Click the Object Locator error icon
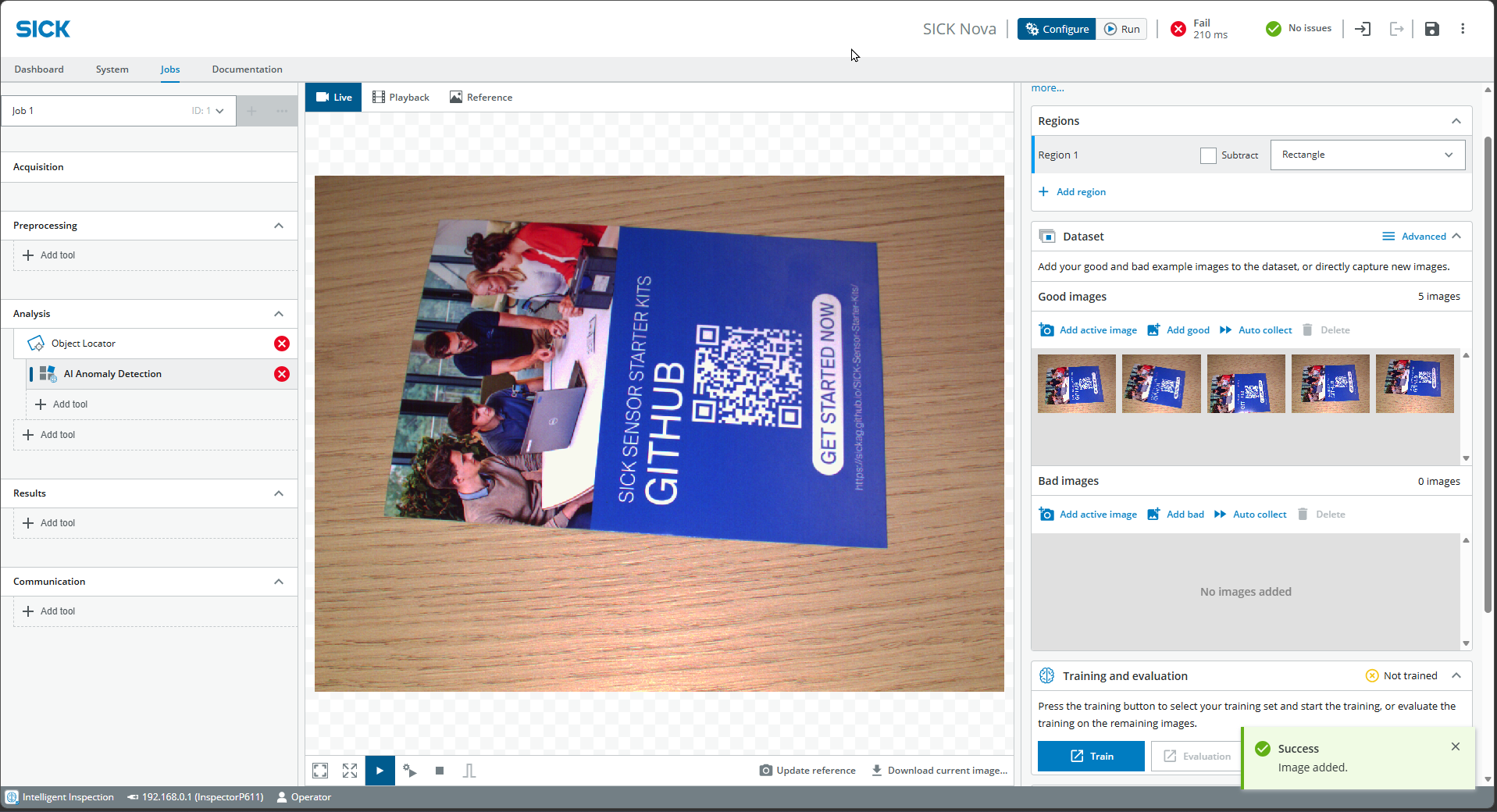1497x812 pixels. pyautogui.click(x=282, y=344)
